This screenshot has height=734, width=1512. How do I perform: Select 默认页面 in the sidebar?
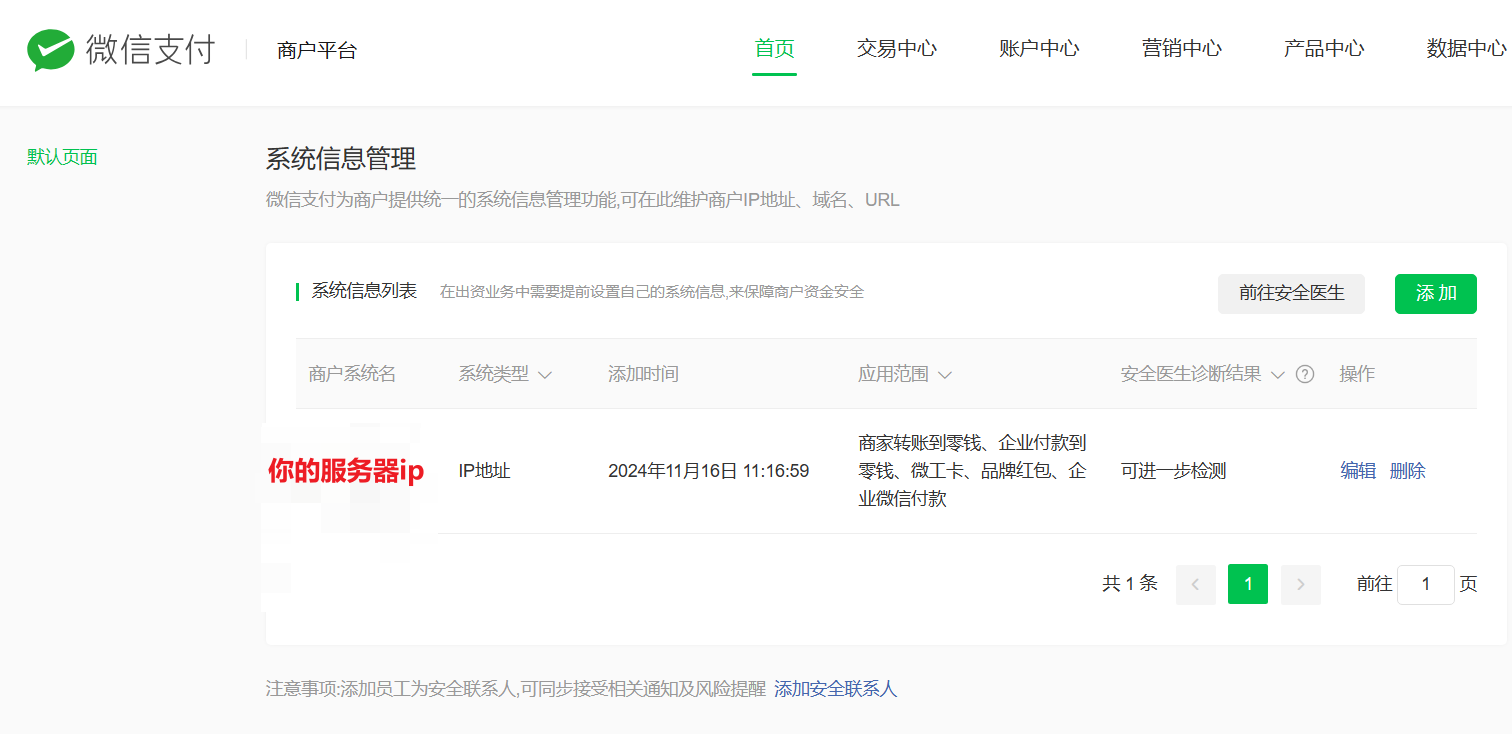(62, 157)
